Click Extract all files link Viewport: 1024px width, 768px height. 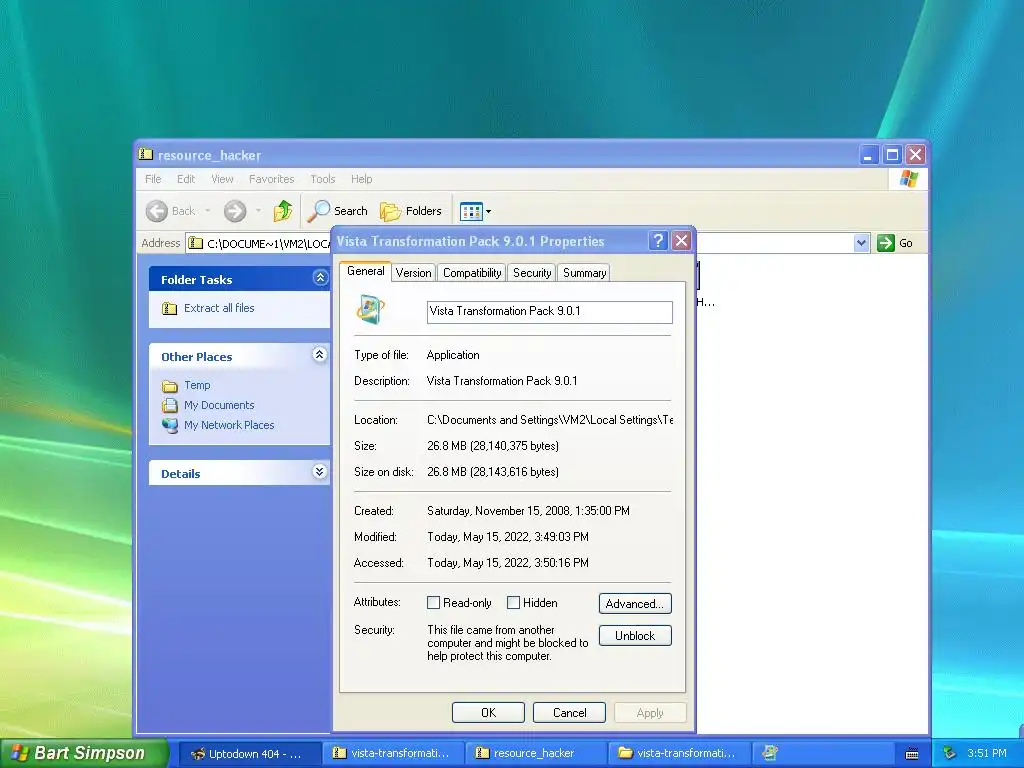[219, 308]
